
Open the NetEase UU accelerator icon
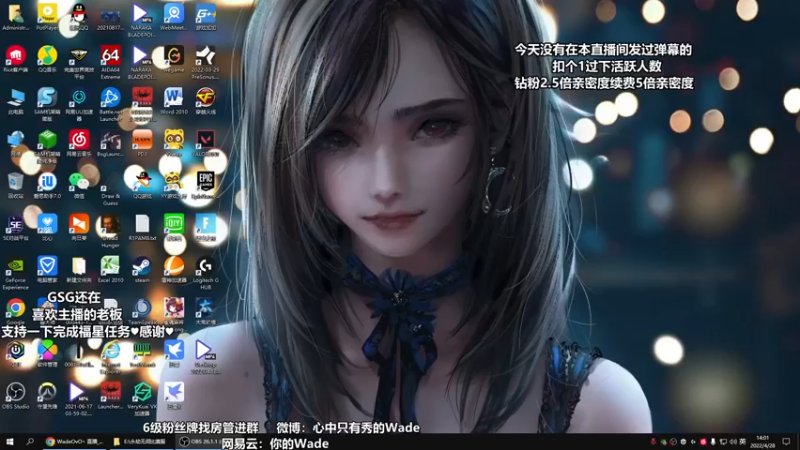[79, 104]
